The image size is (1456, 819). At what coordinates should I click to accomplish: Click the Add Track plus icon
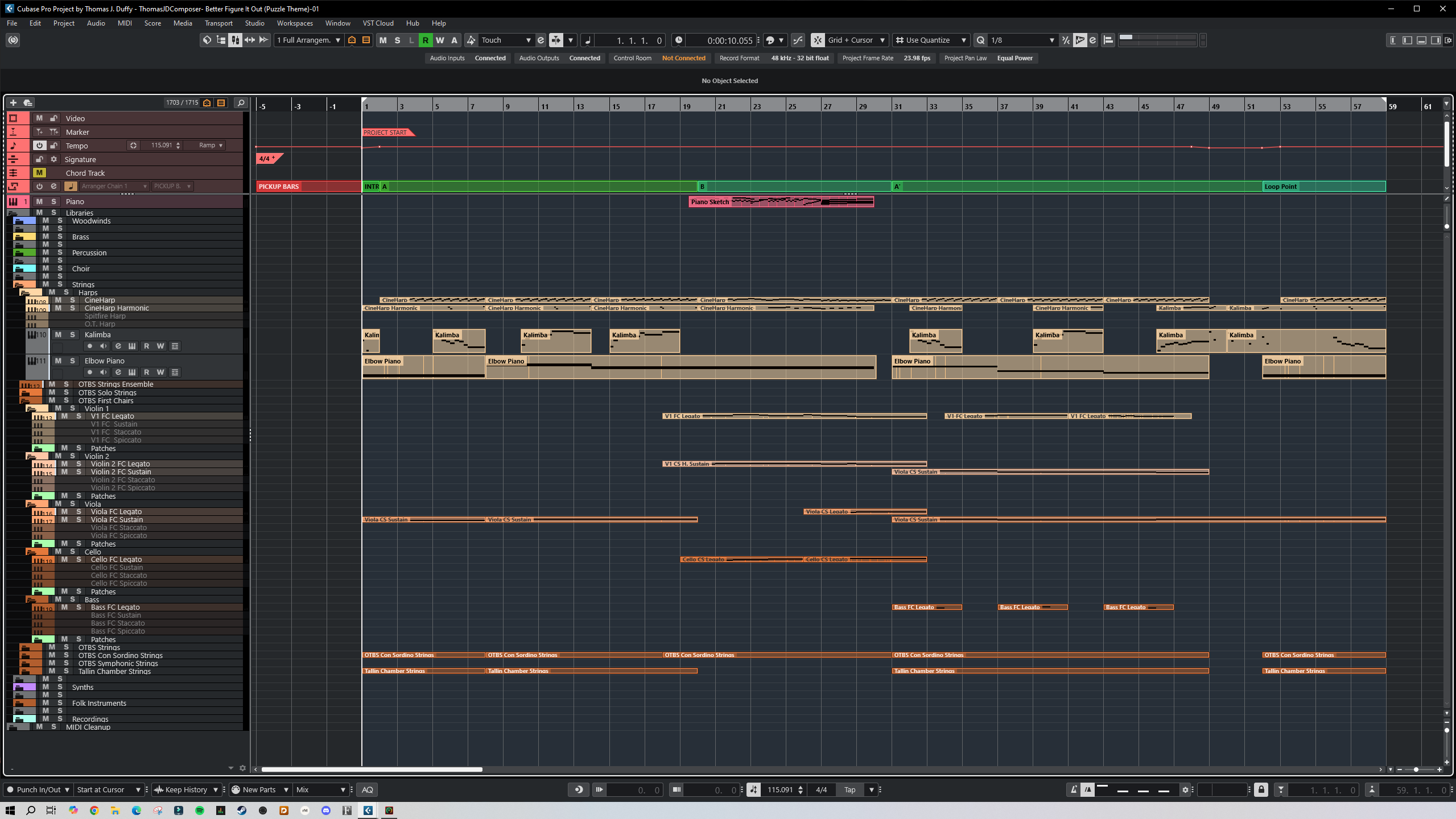[x=13, y=102]
